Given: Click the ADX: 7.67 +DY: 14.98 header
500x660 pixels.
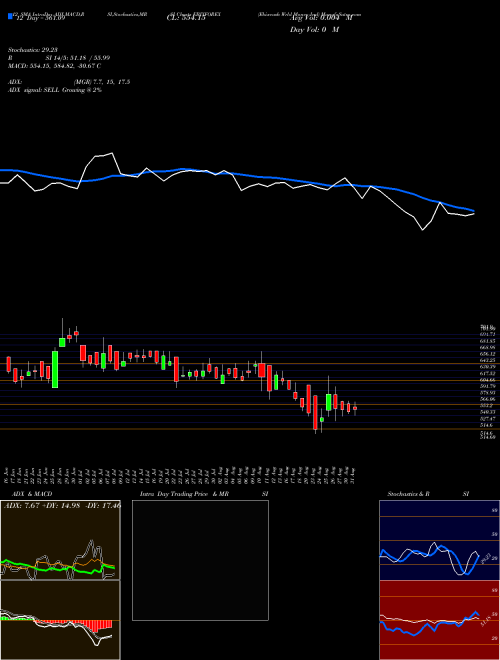Looking at the screenshot, I should (62, 505).
